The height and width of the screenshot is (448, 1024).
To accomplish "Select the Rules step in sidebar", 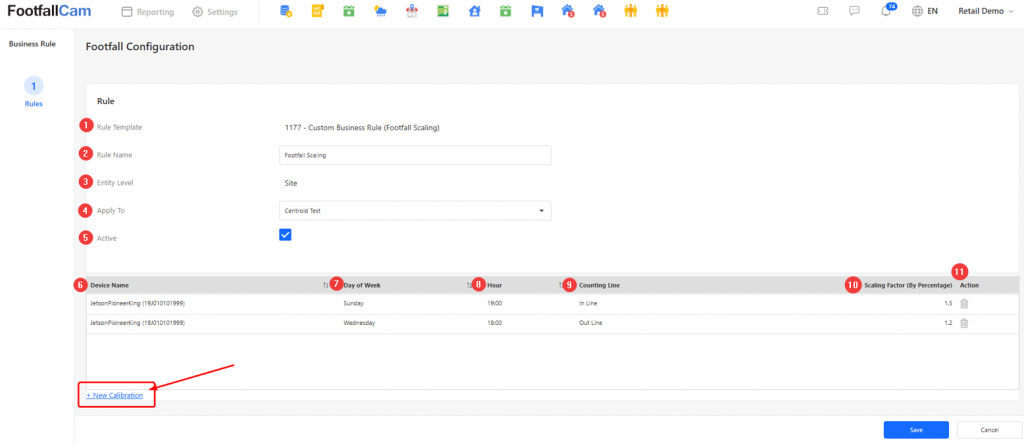I will click(34, 92).
